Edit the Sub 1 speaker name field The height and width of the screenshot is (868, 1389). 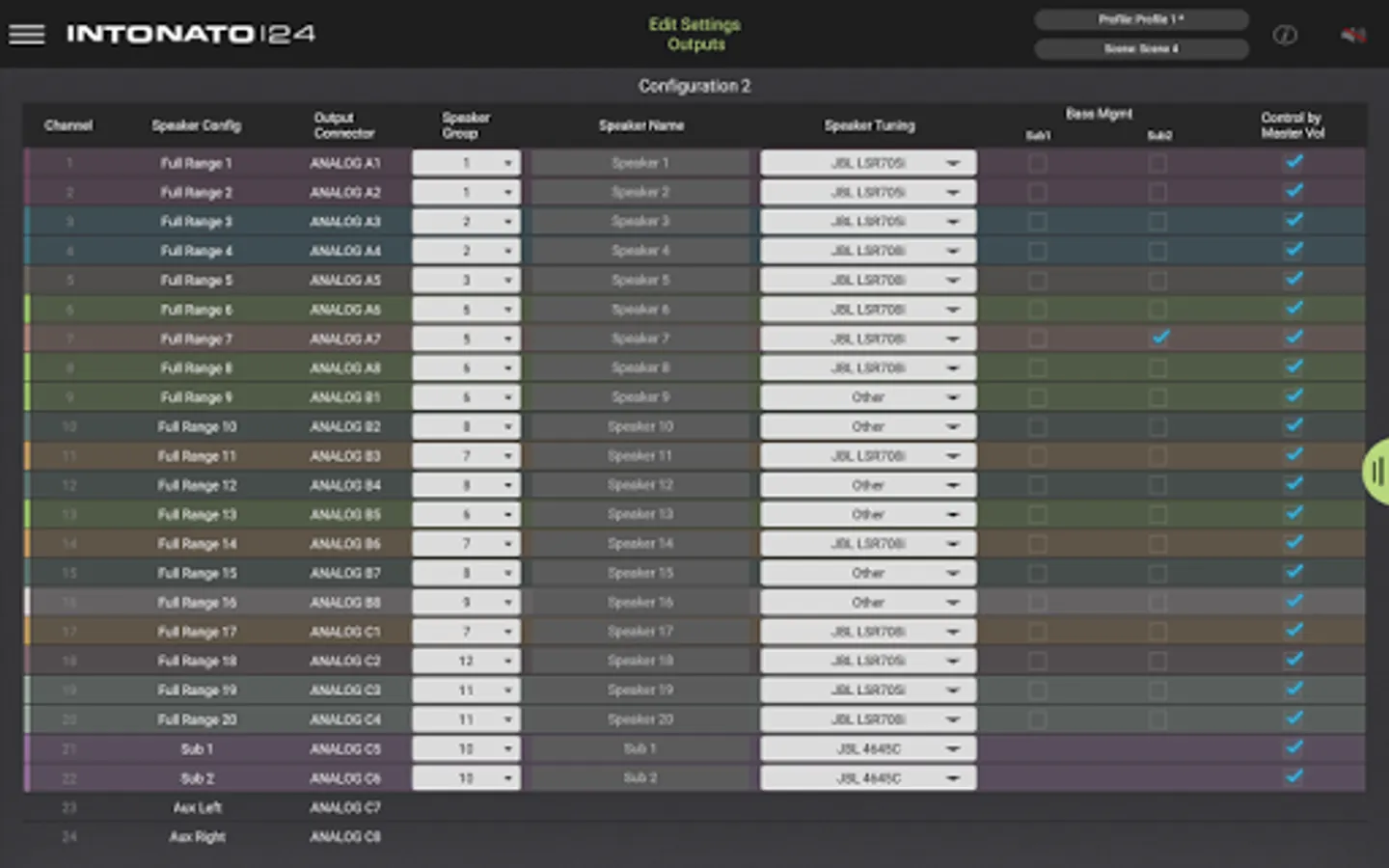click(x=640, y=748)
